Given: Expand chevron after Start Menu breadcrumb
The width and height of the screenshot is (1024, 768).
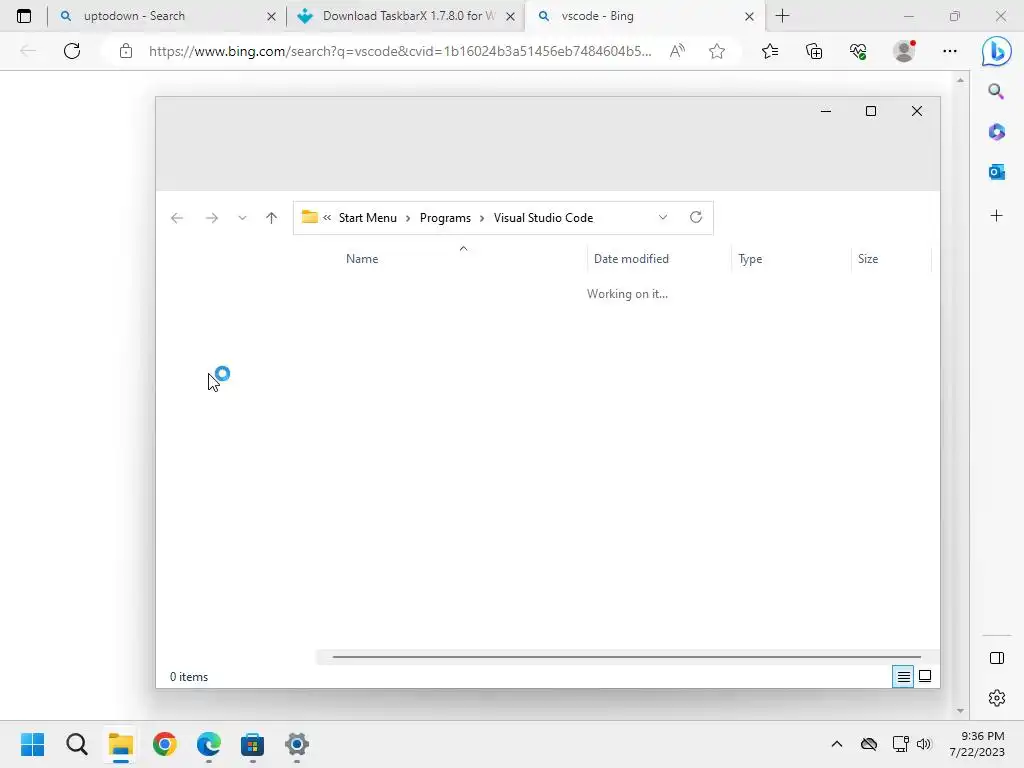Looking at the screenshot, I should point(408,218).
